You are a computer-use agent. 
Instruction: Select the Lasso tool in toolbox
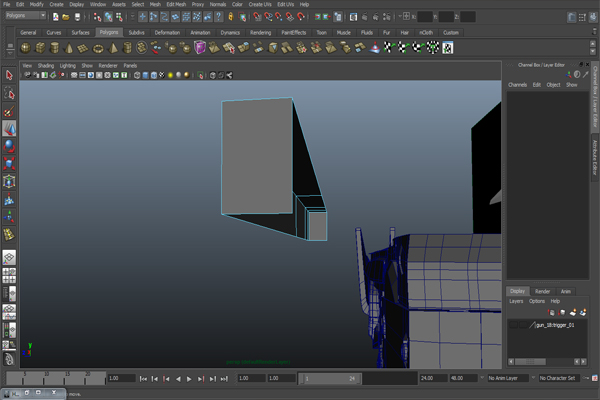9,93
